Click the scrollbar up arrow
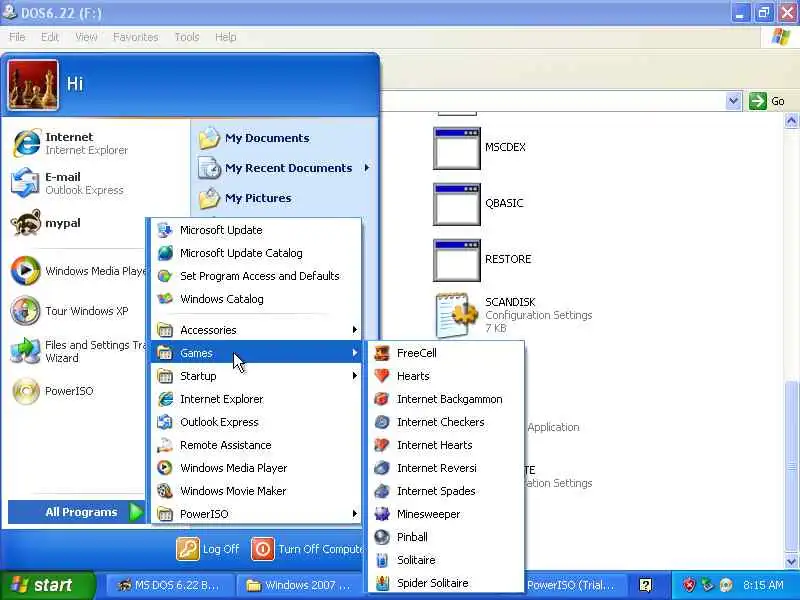The width and height of the screenshot is (800, 600). 791,121
